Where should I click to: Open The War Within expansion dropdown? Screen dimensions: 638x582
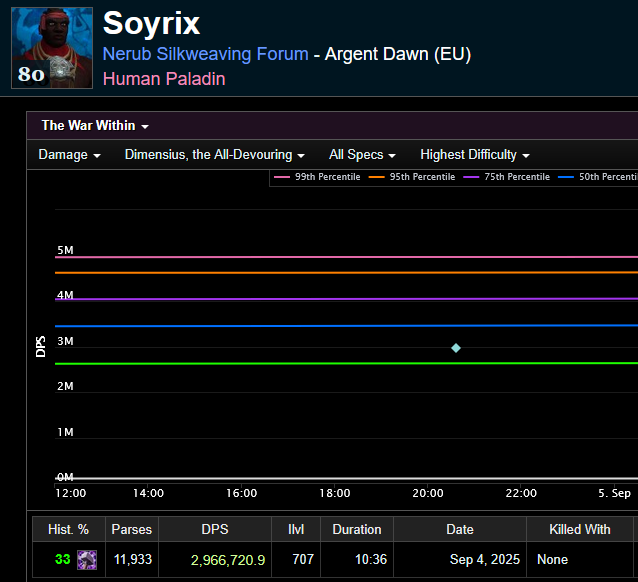(x=95, y=126)
